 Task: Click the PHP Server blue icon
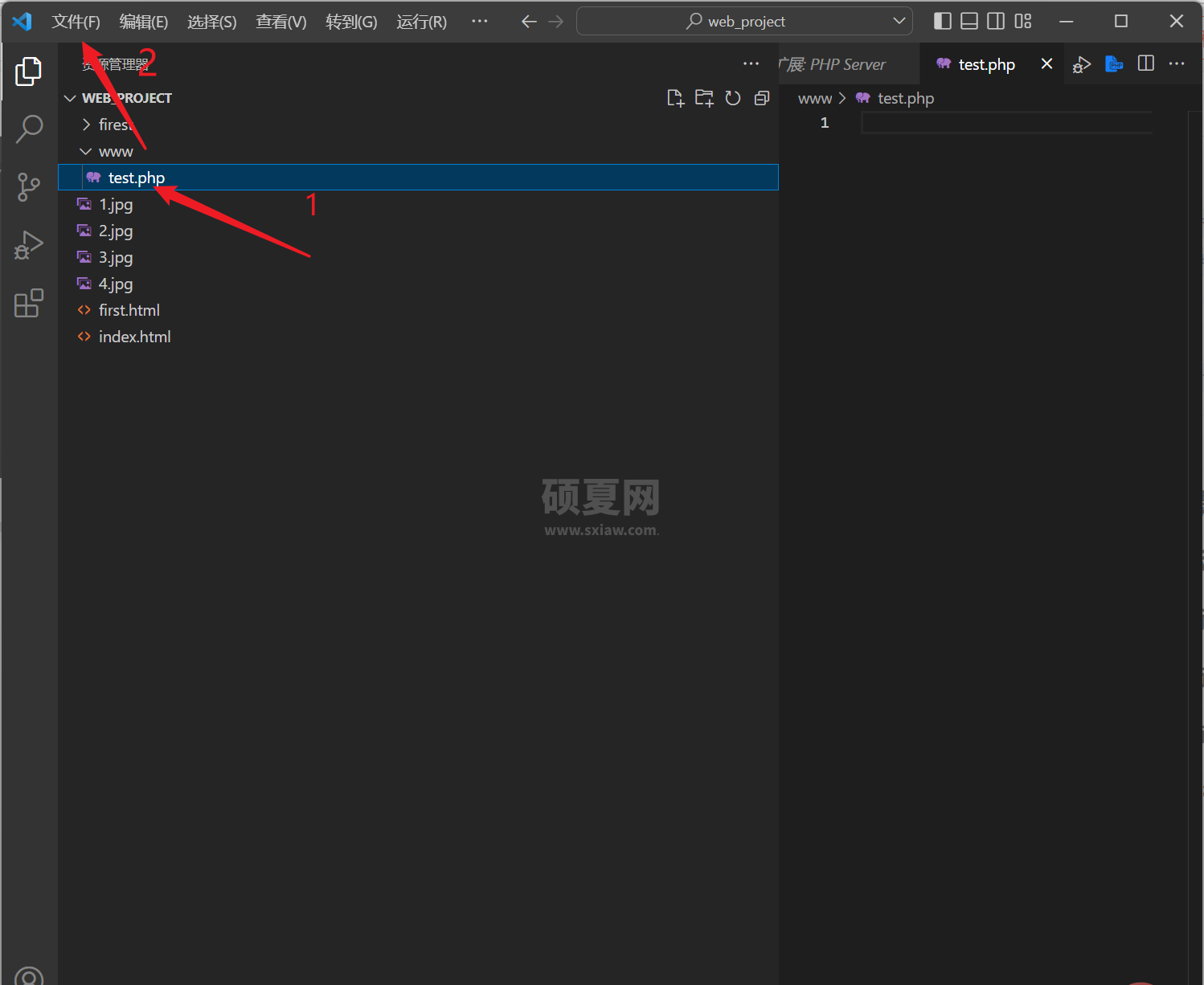[x=1114, y=63]
